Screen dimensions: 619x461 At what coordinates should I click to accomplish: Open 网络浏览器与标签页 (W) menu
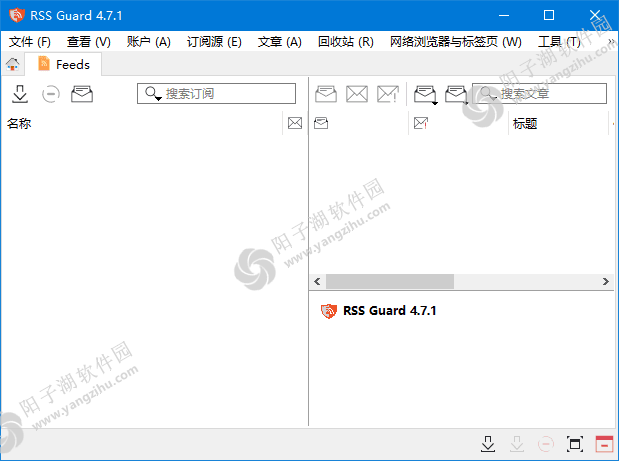coord(456,41)
